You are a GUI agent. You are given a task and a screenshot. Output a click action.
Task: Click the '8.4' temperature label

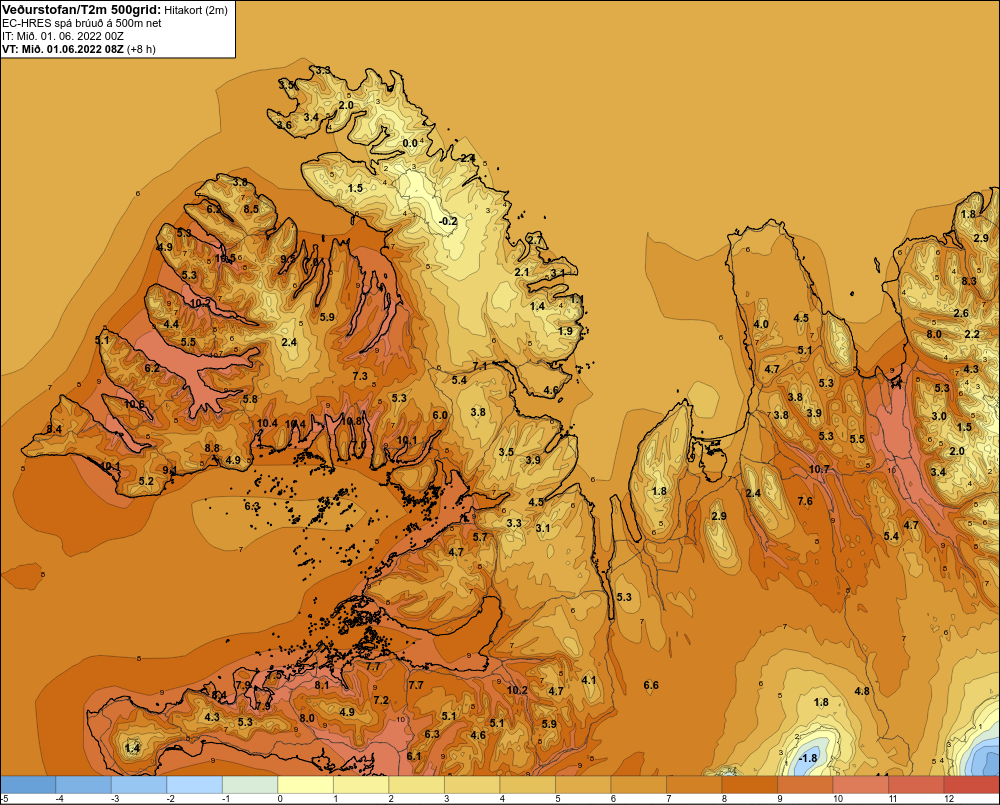pyautogui.click(x=54, y=429)
